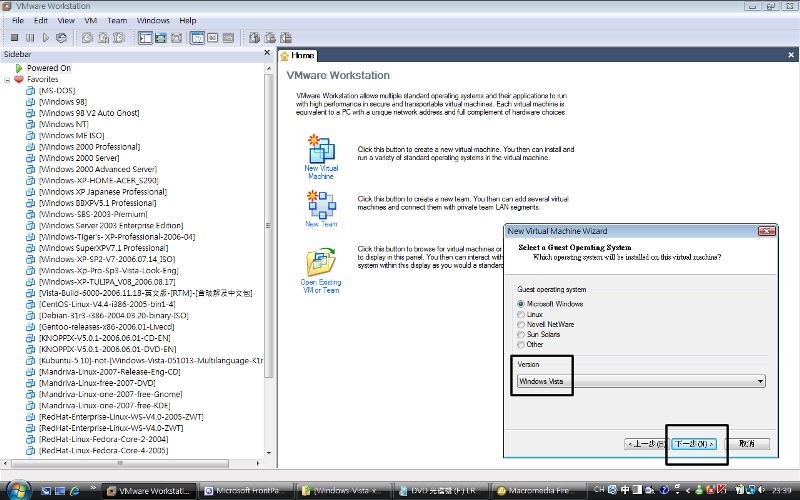Click the 下一步 (Next) wizard button
Image resolution: width=800 pixels, height=500 pixels.
[x=694, y=444]
